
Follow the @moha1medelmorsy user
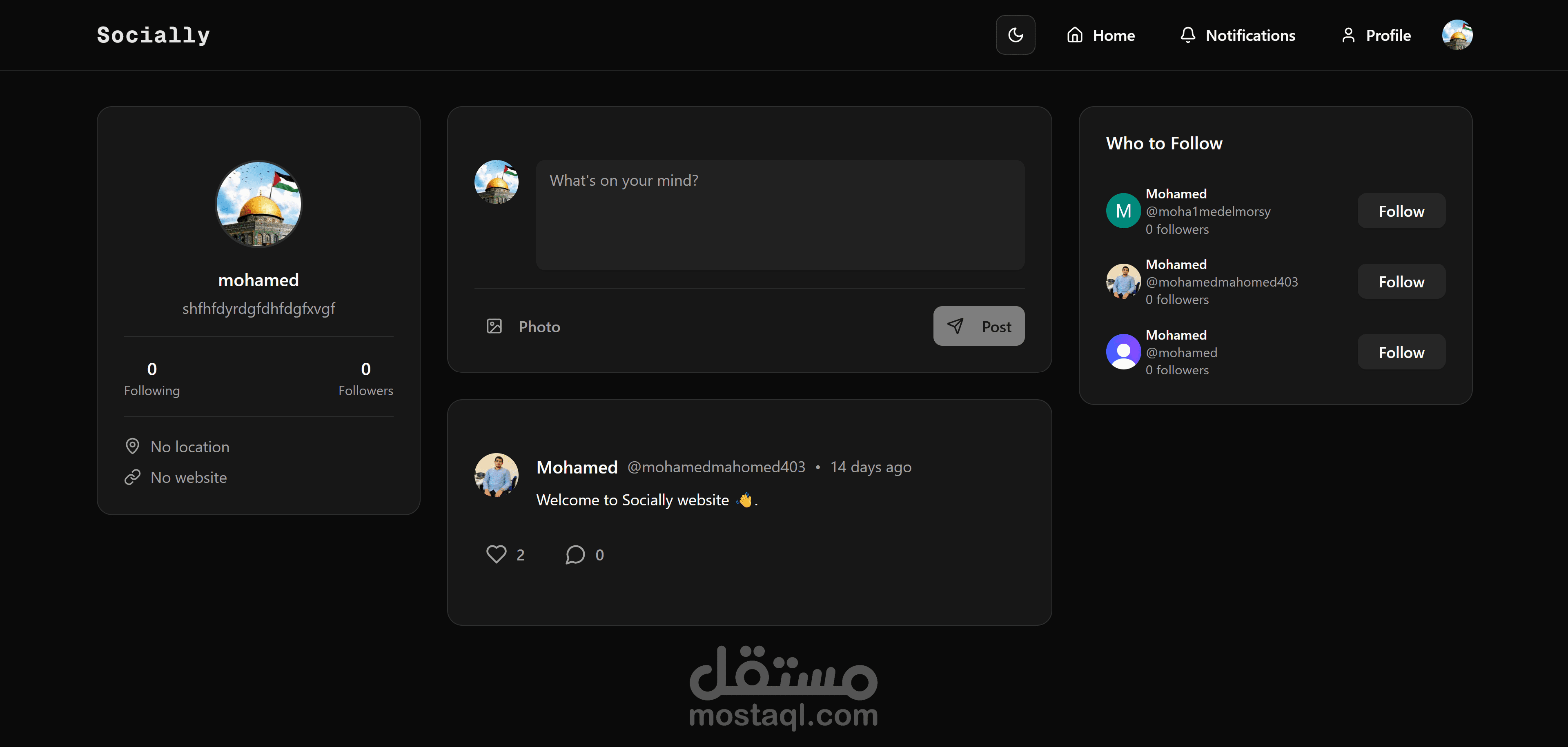coord(1401,211)
